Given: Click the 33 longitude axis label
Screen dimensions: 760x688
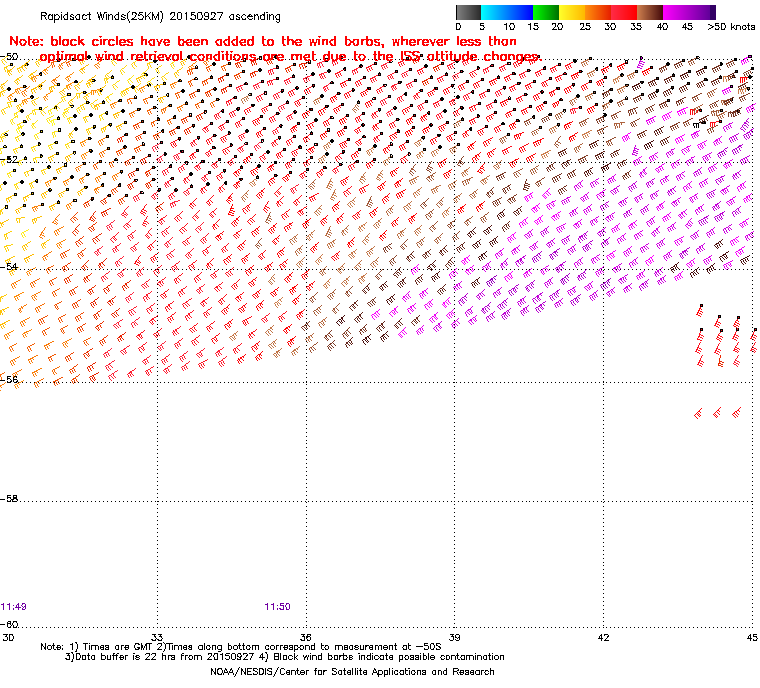Looking at the screenshot, I should coord(157,637).
